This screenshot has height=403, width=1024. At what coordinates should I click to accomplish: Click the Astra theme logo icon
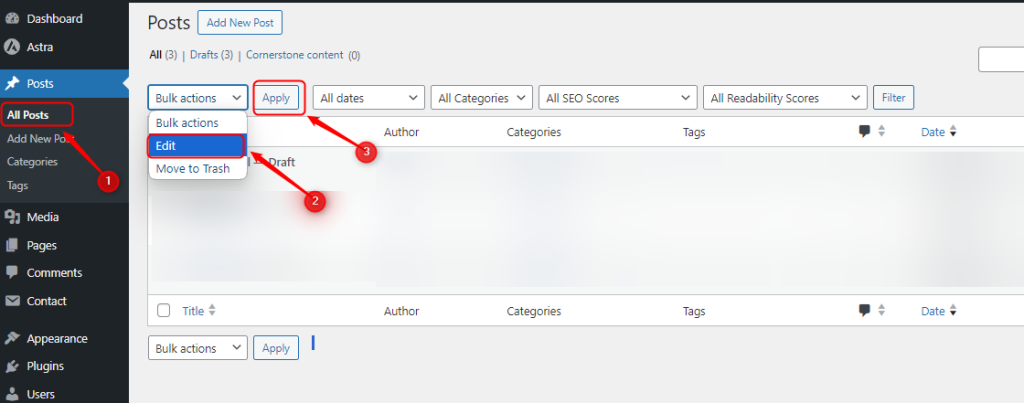tap(13, 47)
